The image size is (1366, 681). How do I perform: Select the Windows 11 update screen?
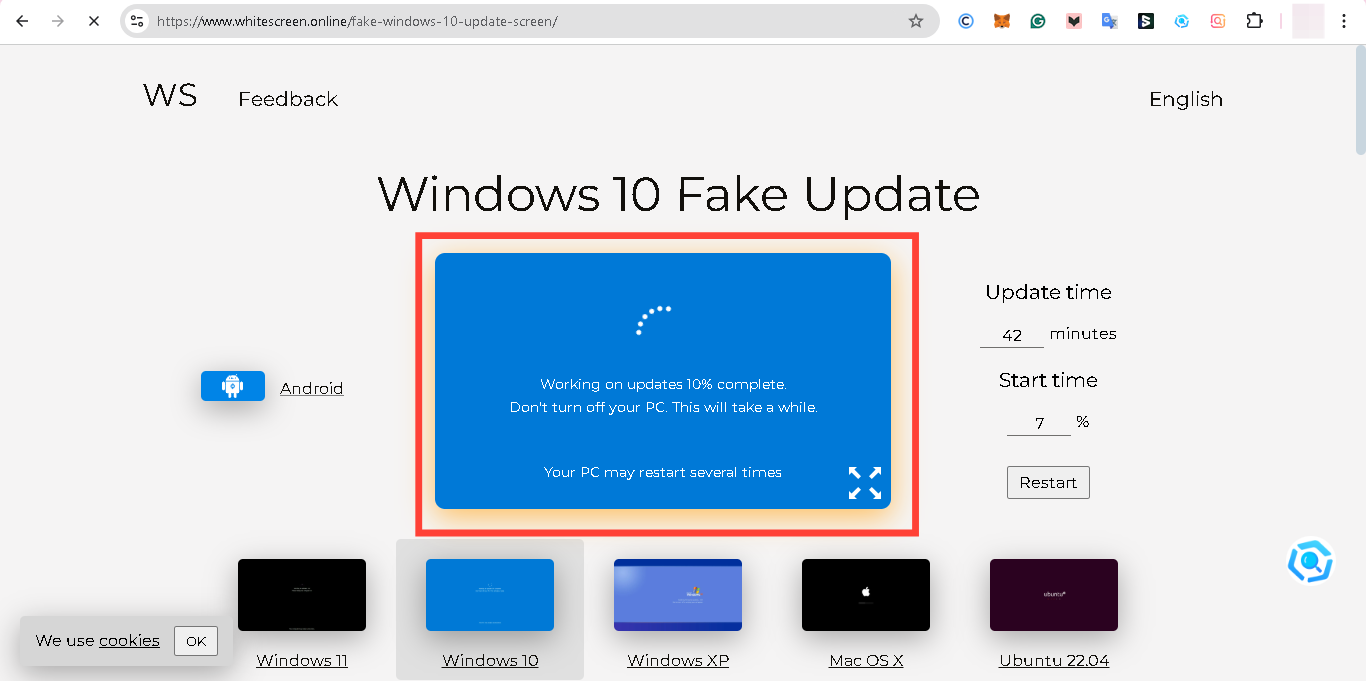click(x=301, y=594)
